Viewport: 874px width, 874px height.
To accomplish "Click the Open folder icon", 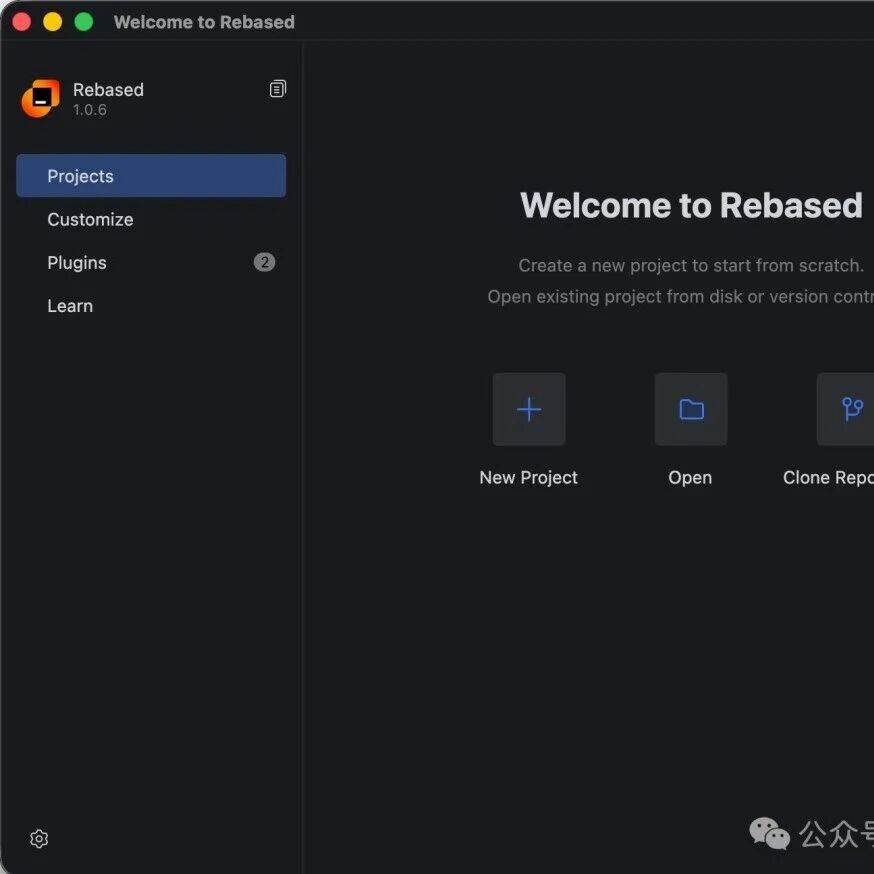I will point(691,409).
